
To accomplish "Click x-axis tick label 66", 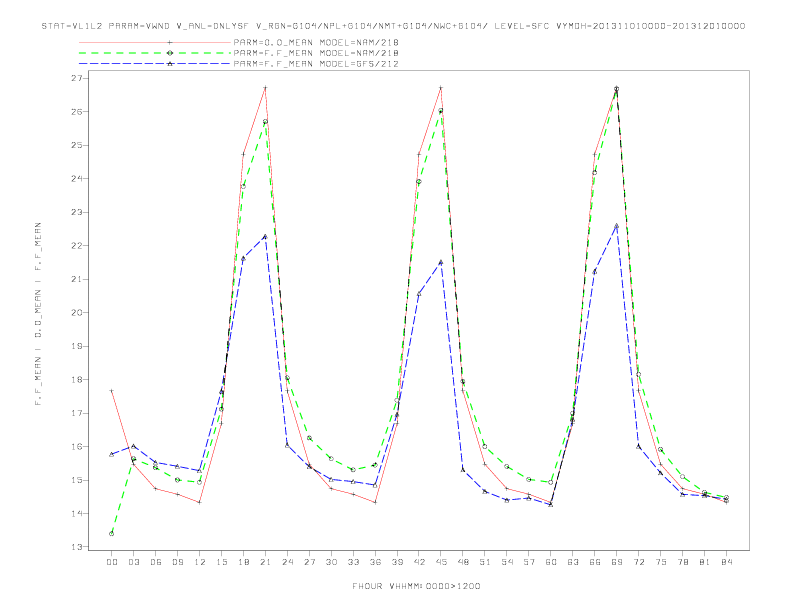I will [x=595, y=562].
